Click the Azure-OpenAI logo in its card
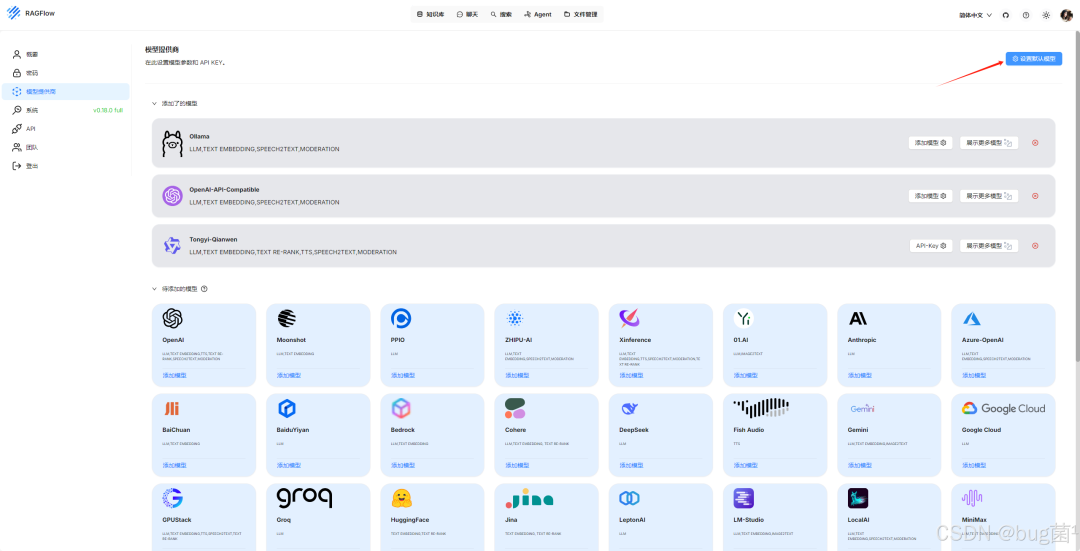 (x=972, y=318)
